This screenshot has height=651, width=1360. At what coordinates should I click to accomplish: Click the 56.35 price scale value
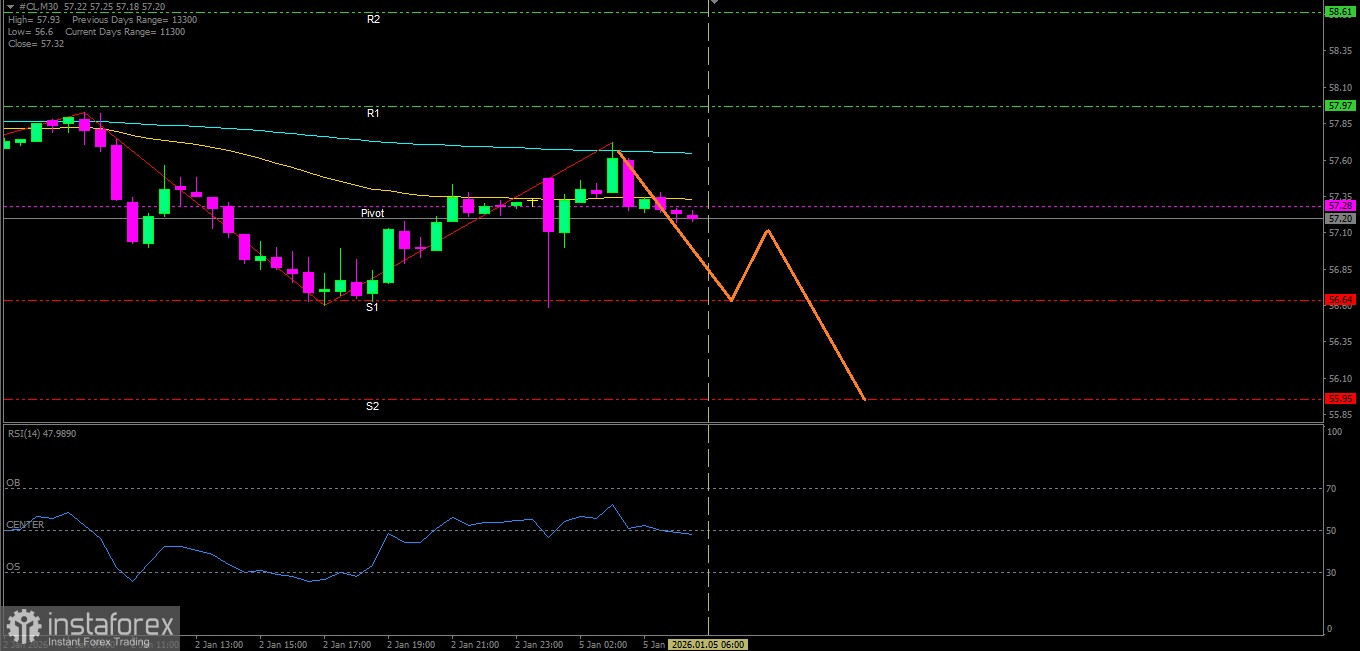pyautogui.click(x=1340, y=342)
